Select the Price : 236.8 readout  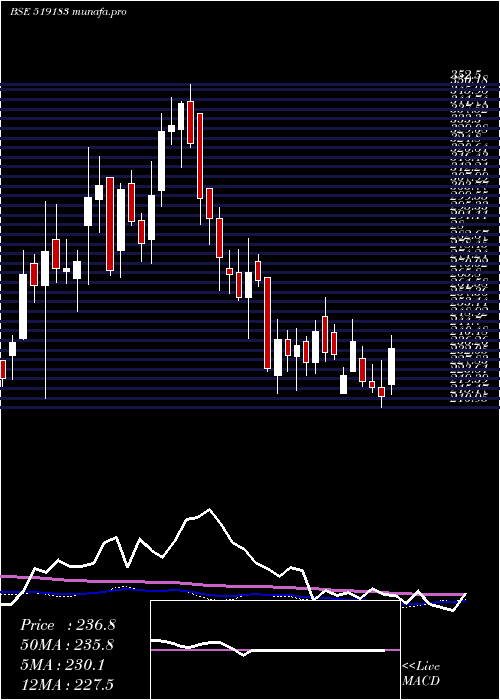(x=68, y=625)
